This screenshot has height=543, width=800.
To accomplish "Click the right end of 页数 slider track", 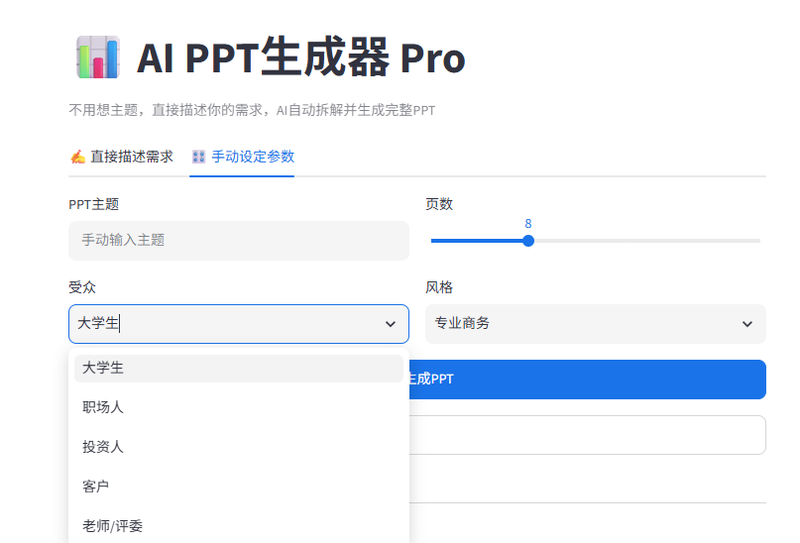I will point(759,241).
